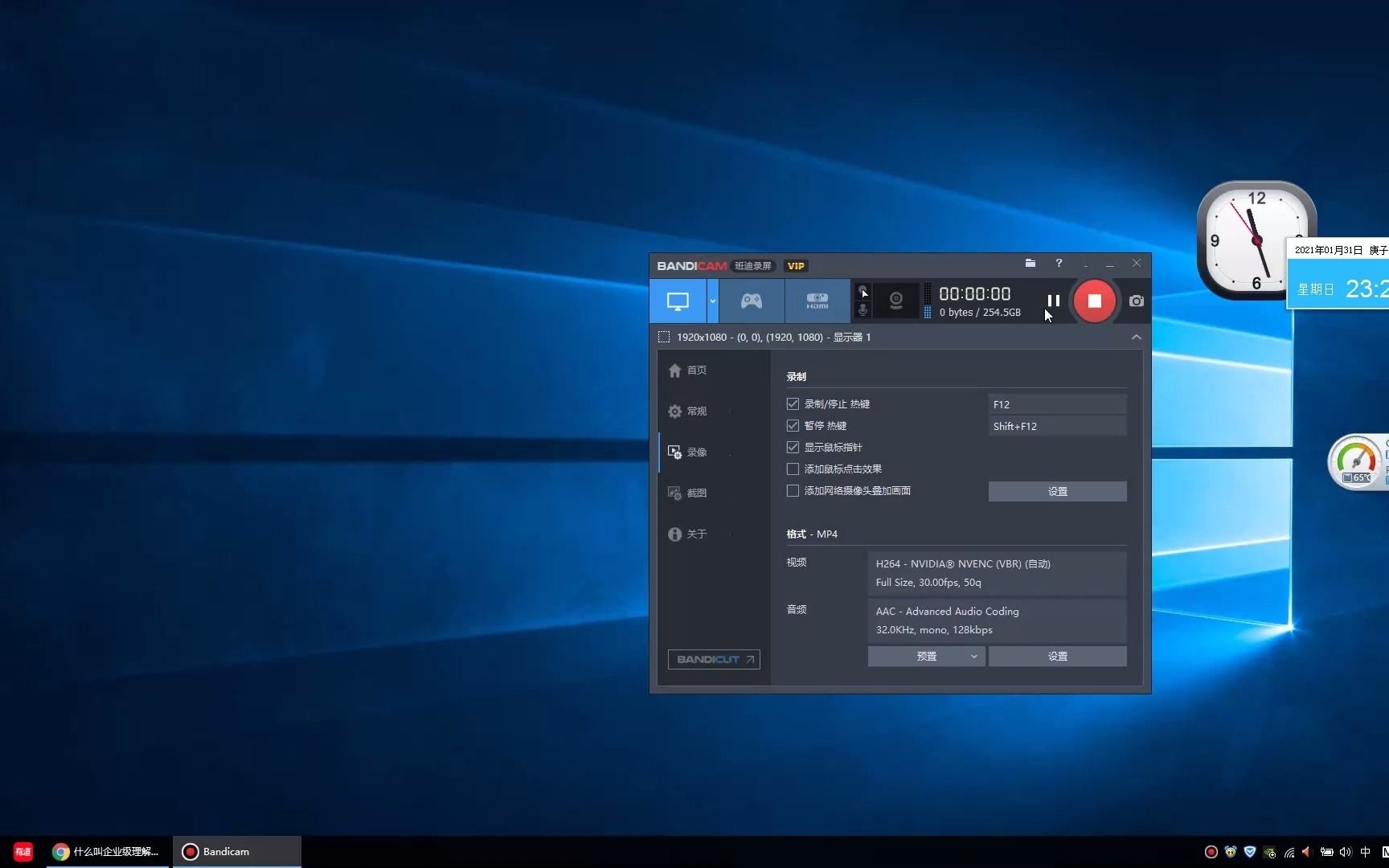Enable 添加网络摄像头叠加画面 checkbox
1389x868 pixels.
tap(793, 491)
